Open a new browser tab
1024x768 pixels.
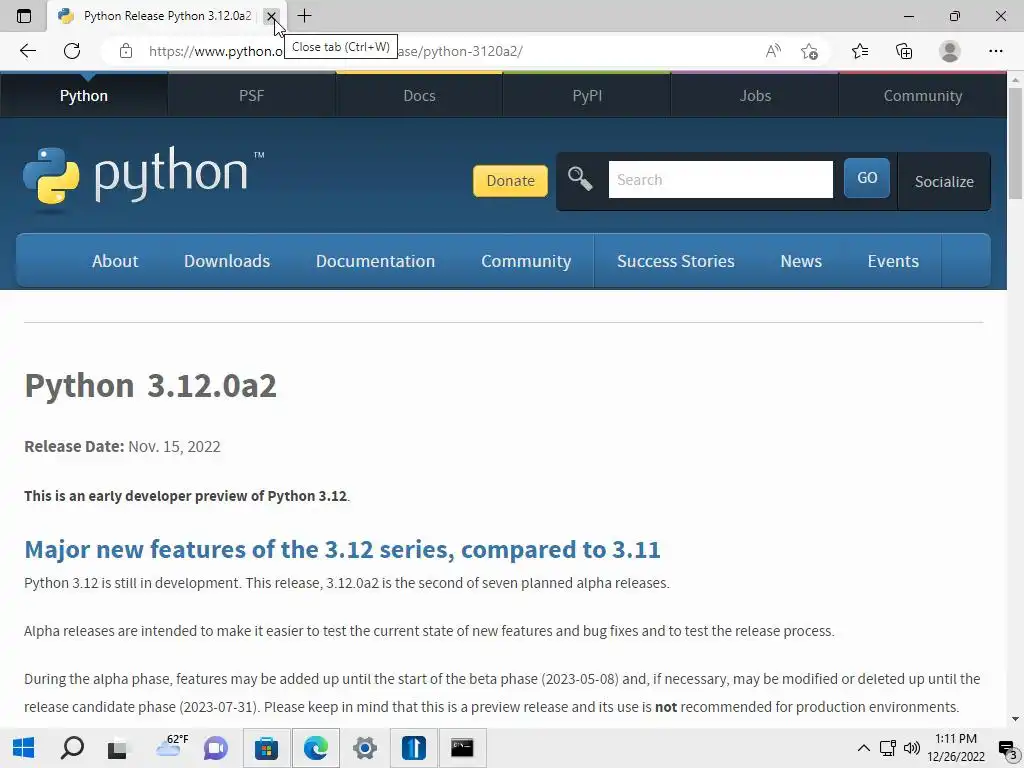pyautogui.click(x=304, y=16)
